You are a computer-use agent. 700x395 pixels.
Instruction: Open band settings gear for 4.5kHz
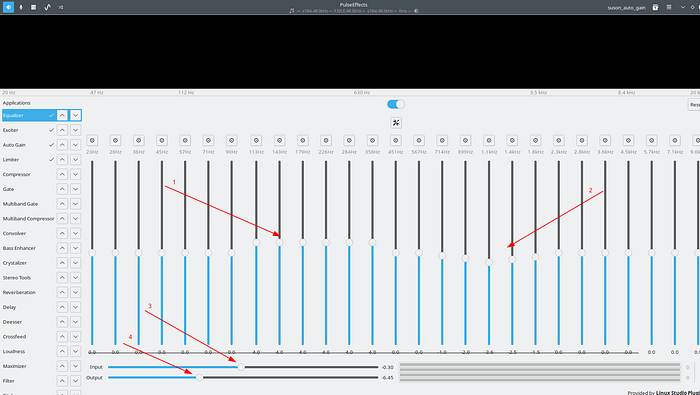pyautogui.click(x=628, y=140)
